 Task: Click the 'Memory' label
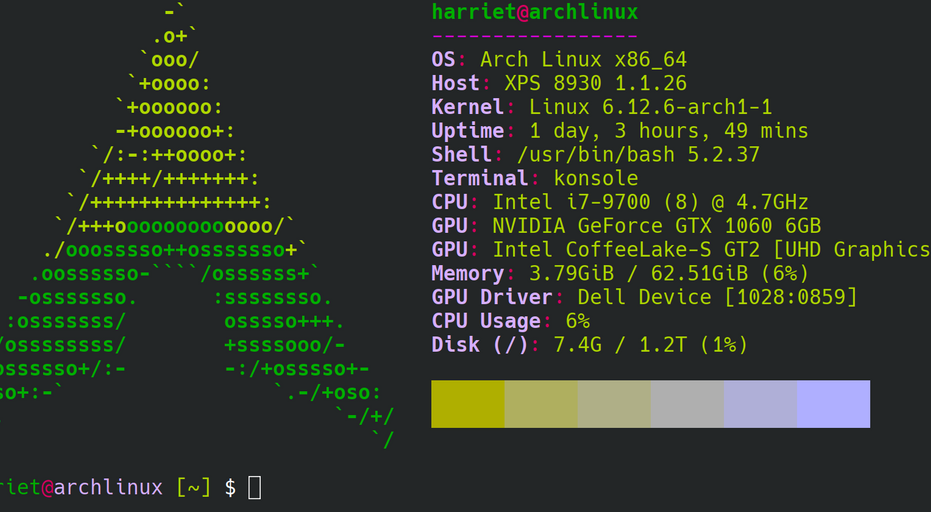coord(468,273)
